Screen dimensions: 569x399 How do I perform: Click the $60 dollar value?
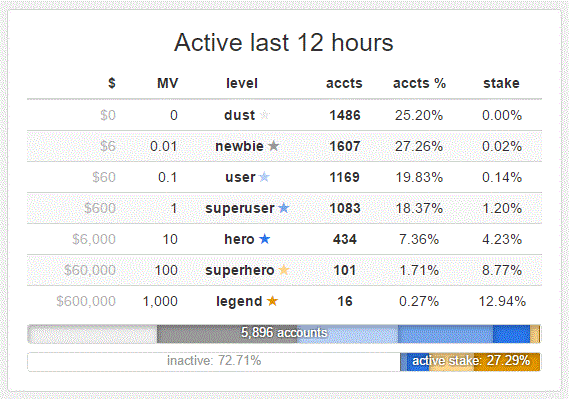[x=104, y=177]
